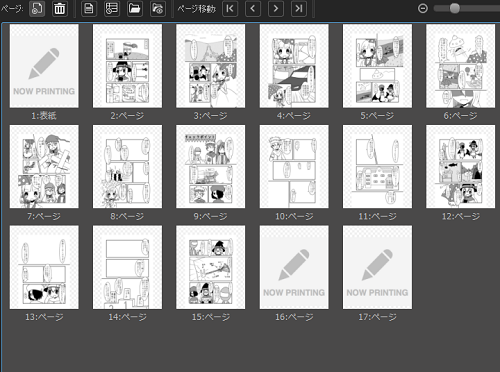This screenshot has width=500, height=372.
Task: Select page 5 thumbnail
Action: pos(377,66)
